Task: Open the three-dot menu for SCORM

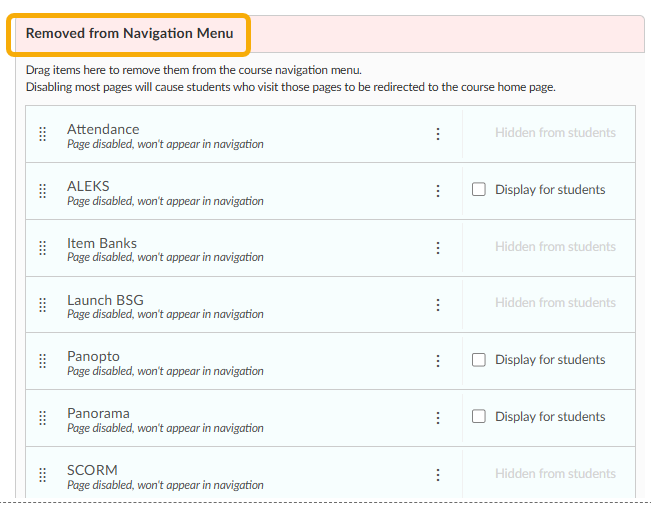Action: tap(438, 475)
